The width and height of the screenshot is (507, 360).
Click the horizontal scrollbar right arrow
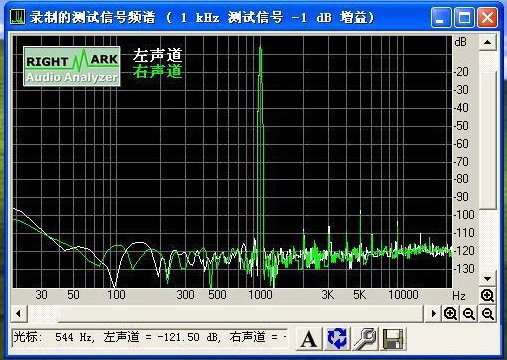(433, 313)
